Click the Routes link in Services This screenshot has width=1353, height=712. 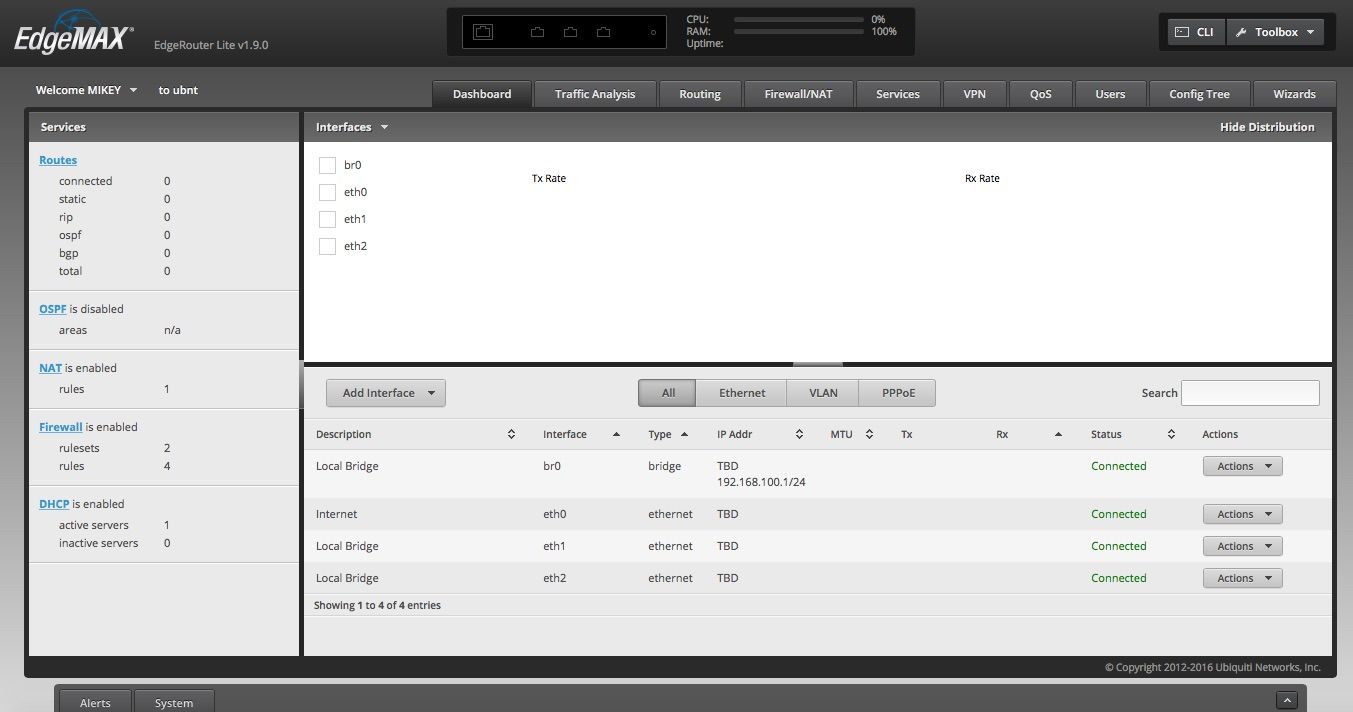coord(58,160)
